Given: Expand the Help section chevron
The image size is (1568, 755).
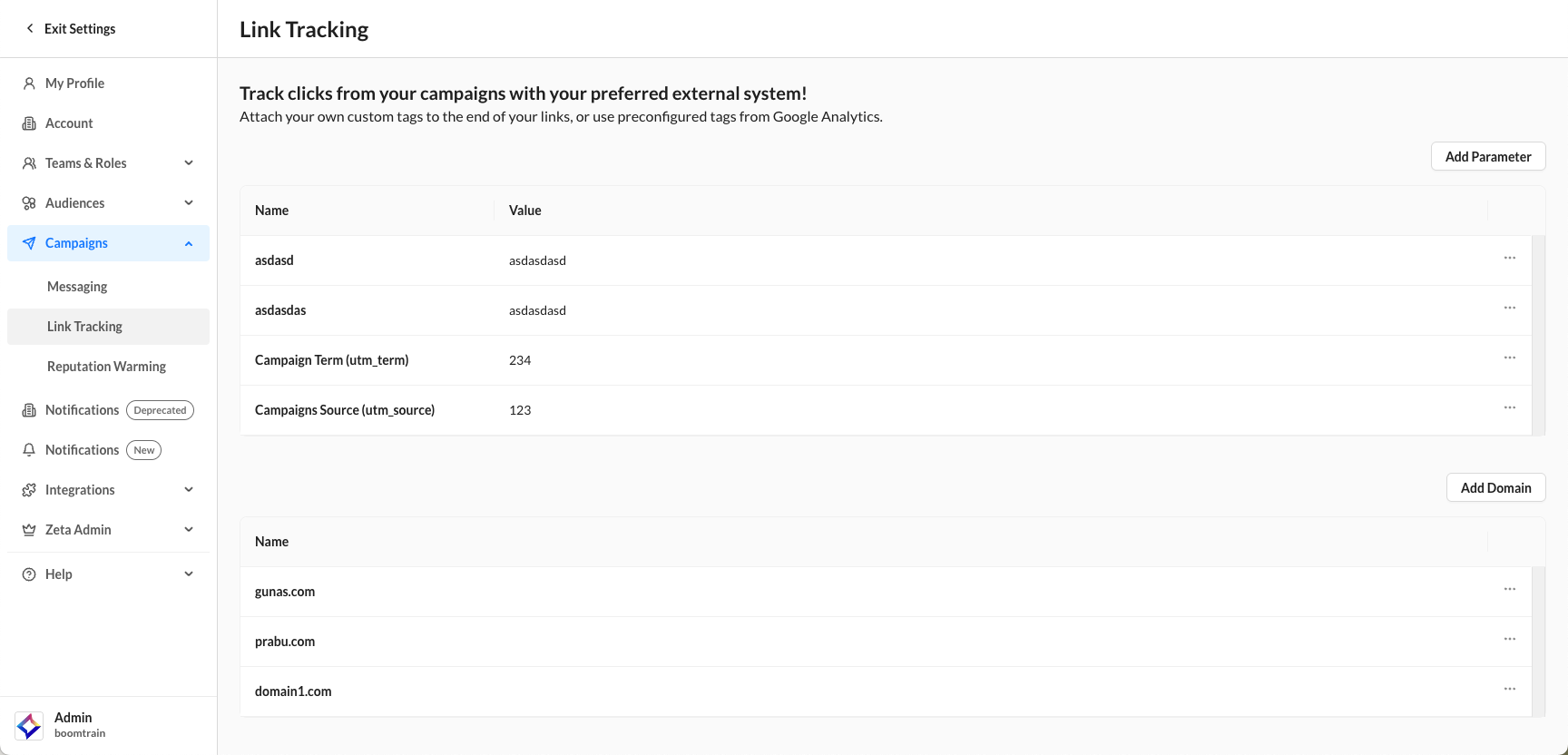Looking at the screenshot, I should pyautogui.click(x=189, y=574).
